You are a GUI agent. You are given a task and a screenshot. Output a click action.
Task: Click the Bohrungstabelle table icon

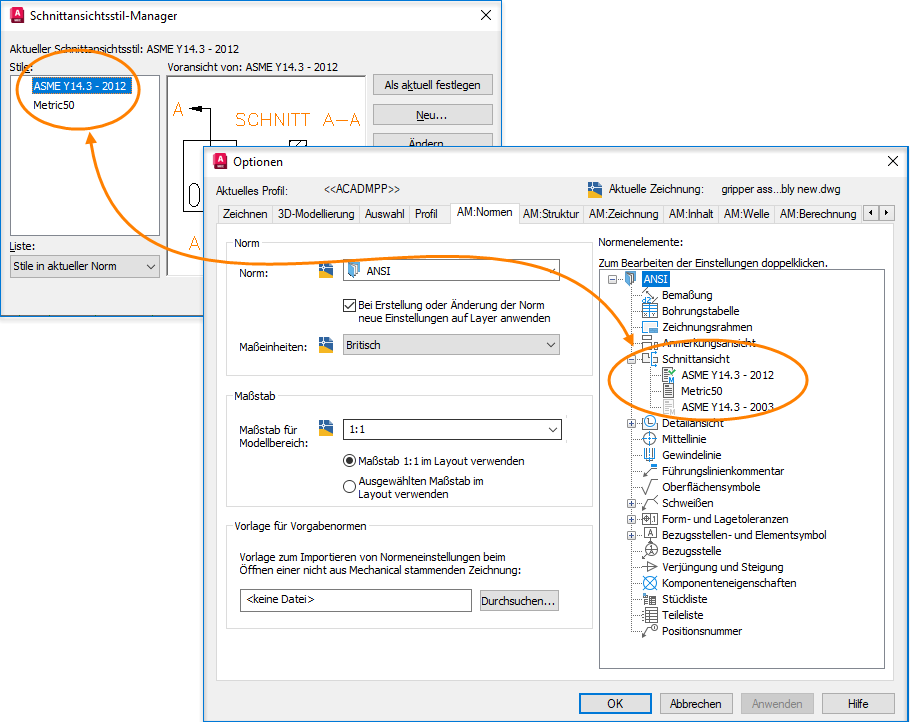tap(649, 311)
